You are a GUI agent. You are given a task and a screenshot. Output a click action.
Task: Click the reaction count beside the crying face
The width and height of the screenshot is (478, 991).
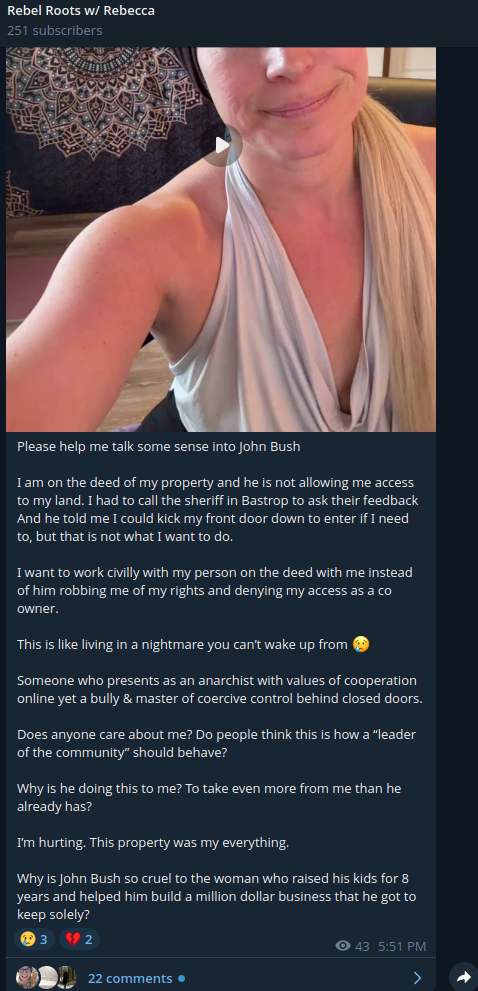(44, 939)
